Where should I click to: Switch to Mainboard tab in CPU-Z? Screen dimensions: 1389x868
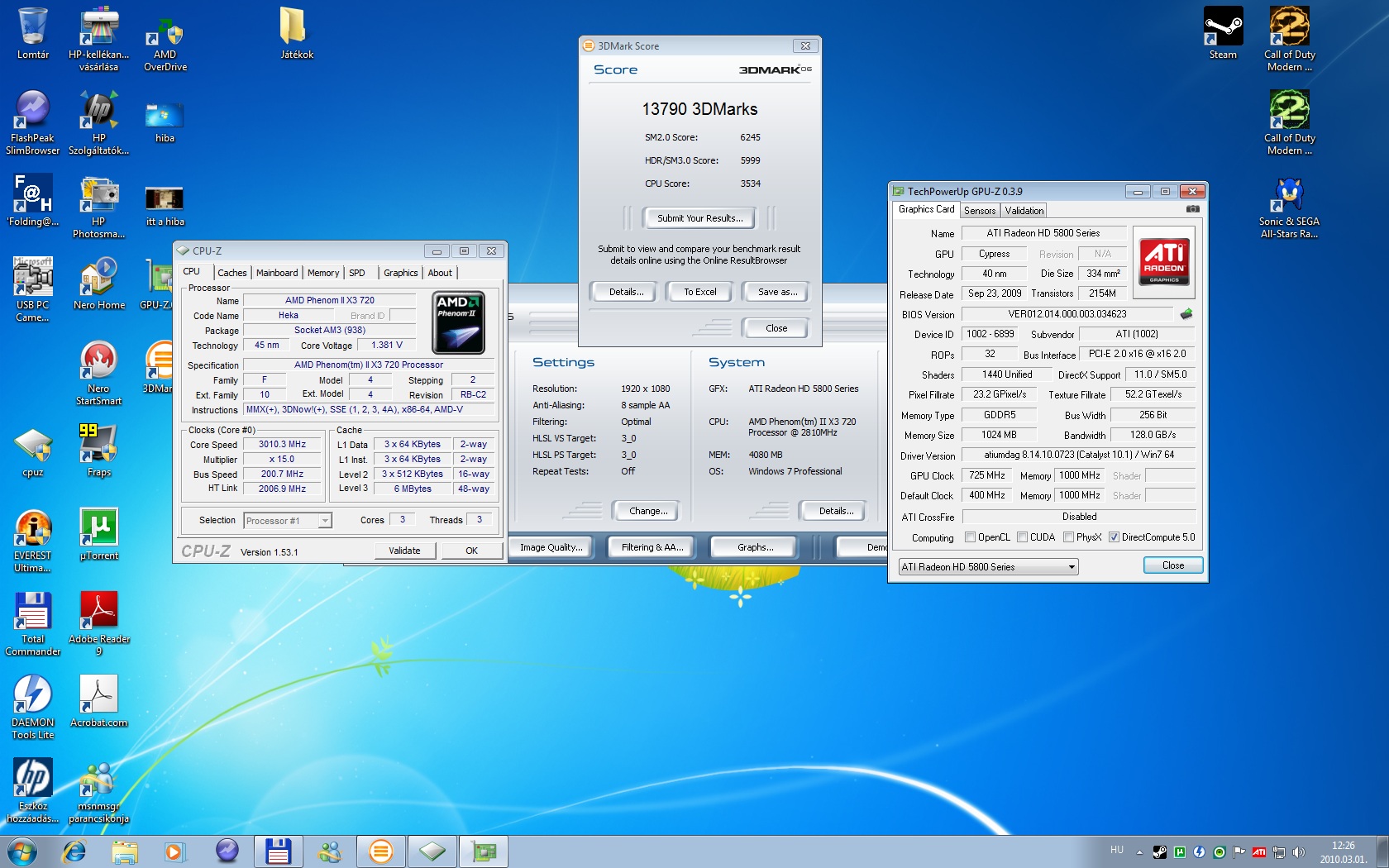tap(277, 273)
